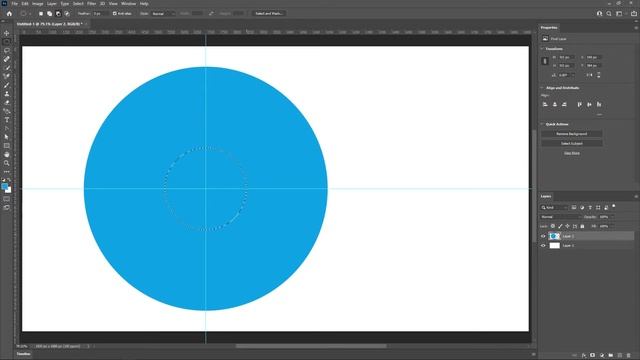The image size is (640, 360).
Task: Click the Select Subject button
Action: [571, 144]
